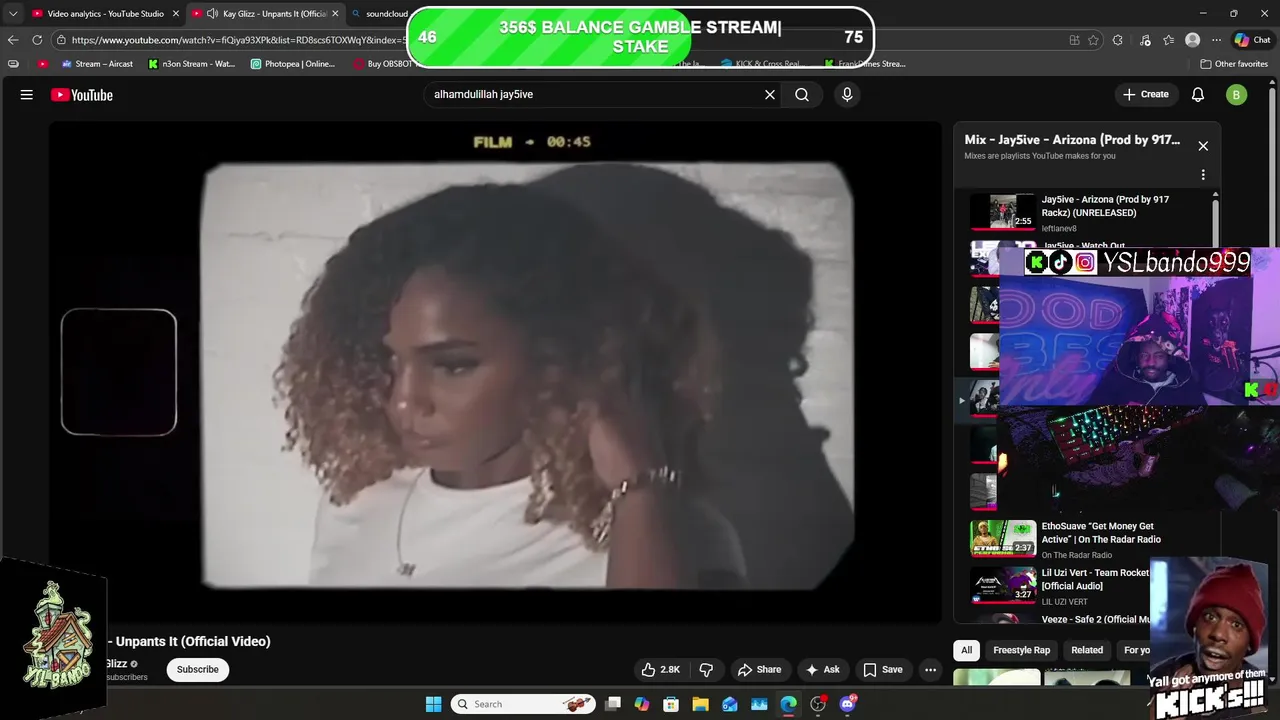The width and height of the screenshot is (1280, 720).
Task: Switch to Edge in the taskbar
Action: pos(789,704)
